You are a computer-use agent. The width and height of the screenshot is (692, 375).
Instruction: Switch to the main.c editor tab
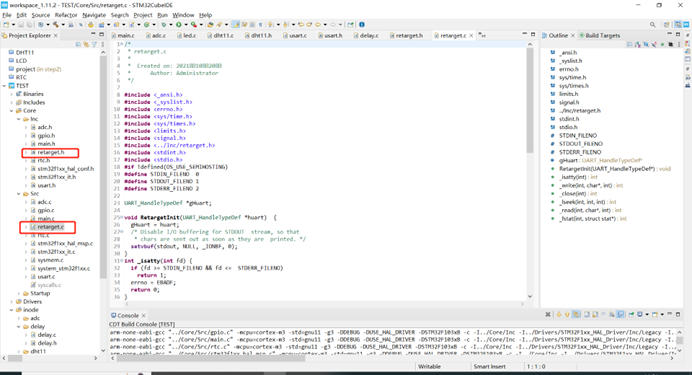(123, 35)
